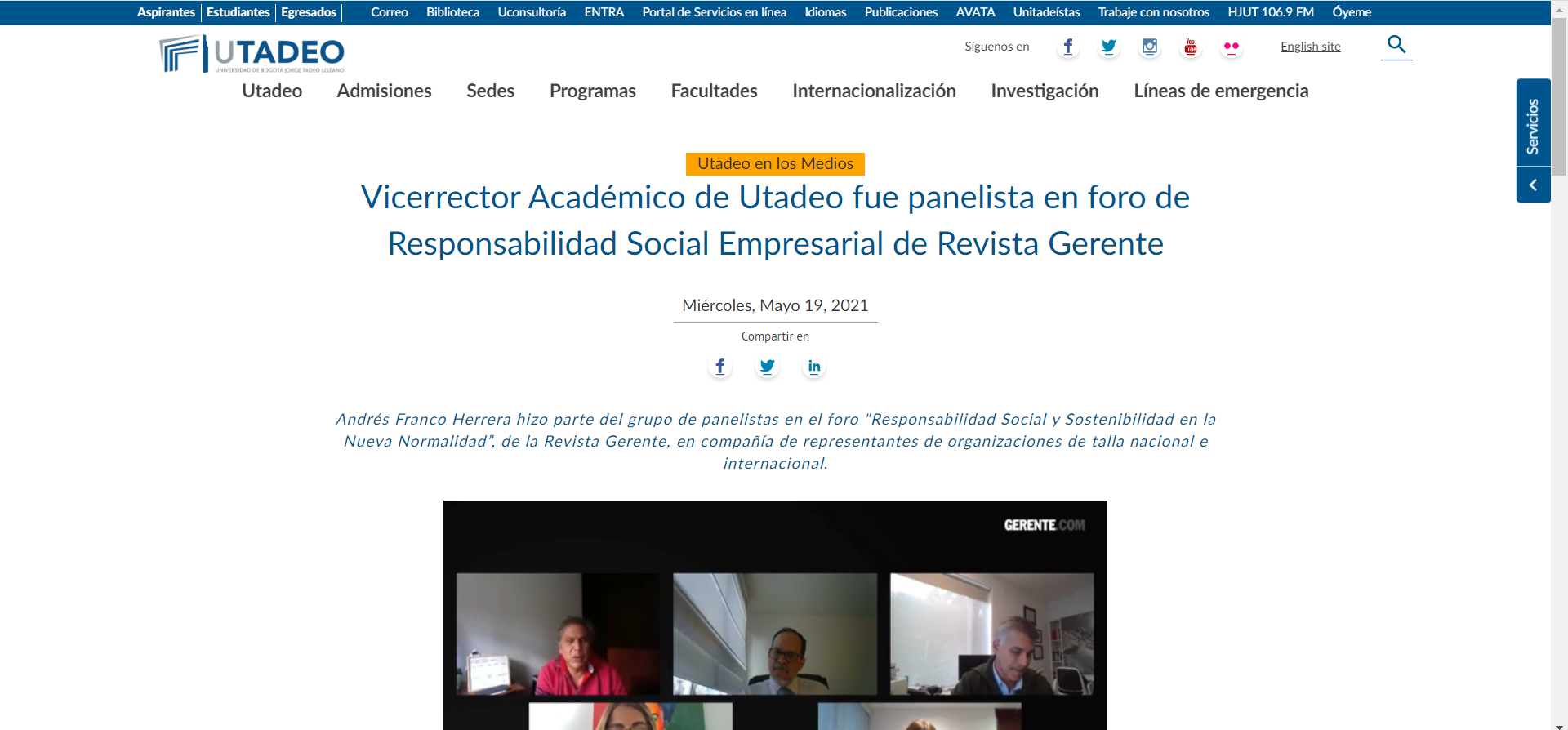Open the Utadeo main menu

tap(272, 91)
